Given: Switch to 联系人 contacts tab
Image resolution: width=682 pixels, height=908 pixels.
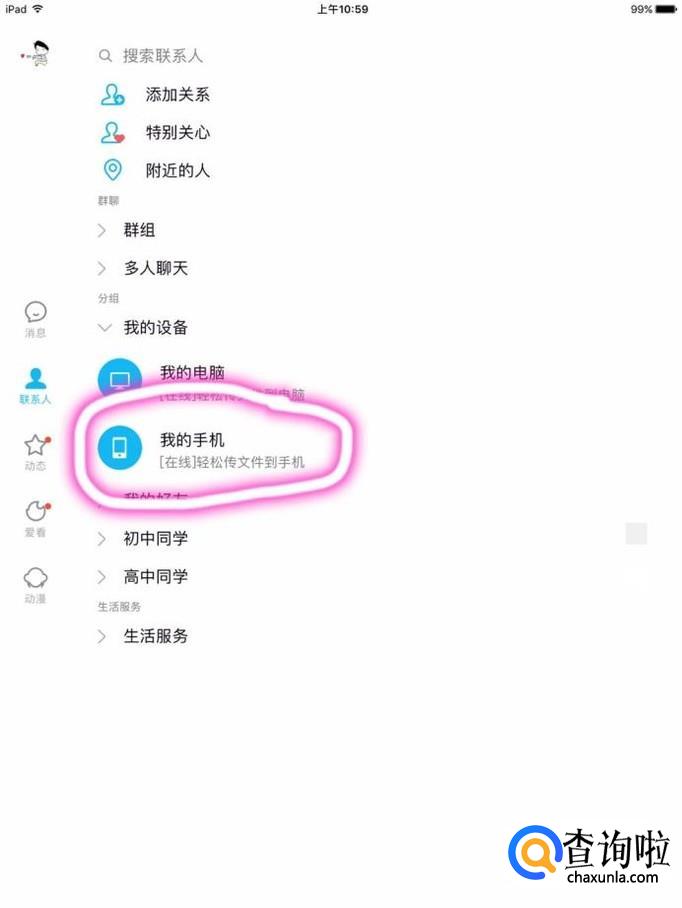Looking at the screenshot, I should tap(35, 386).
